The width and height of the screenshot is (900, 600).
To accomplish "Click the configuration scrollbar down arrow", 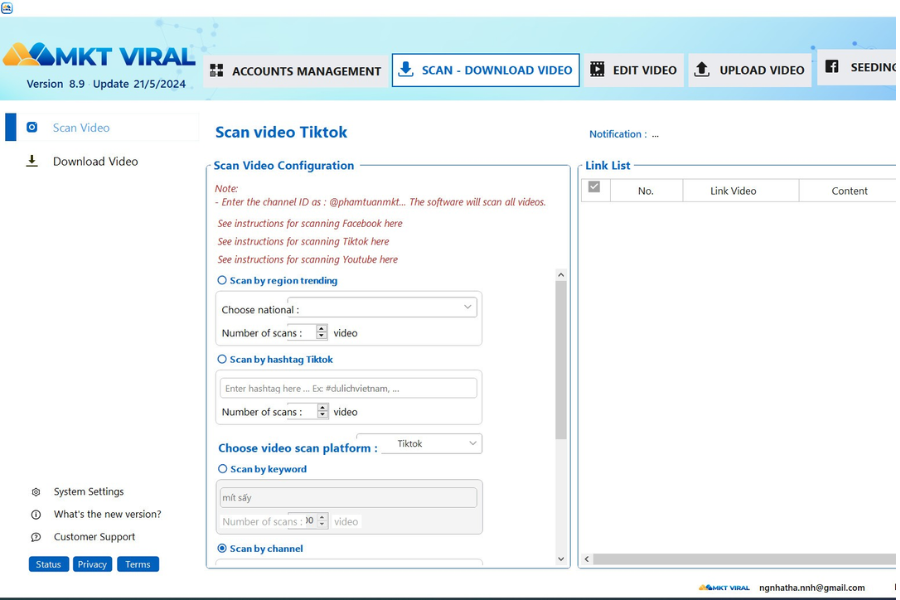I will [561, 559].
